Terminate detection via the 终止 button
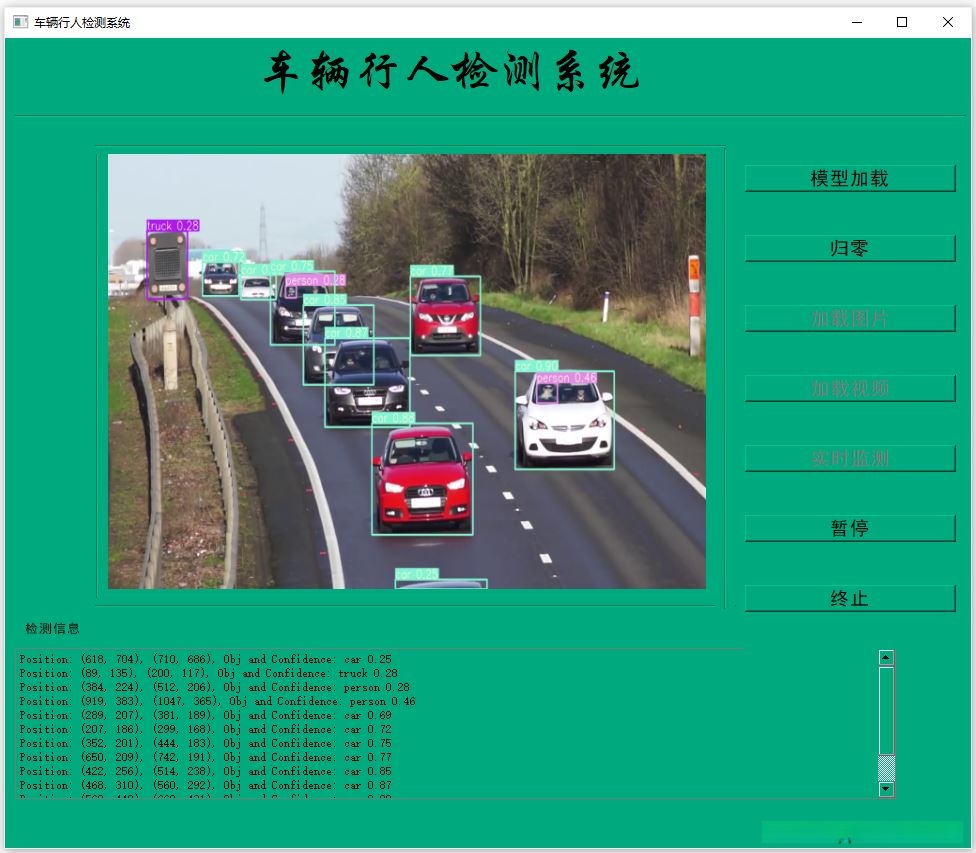 (x=849, y=598)
